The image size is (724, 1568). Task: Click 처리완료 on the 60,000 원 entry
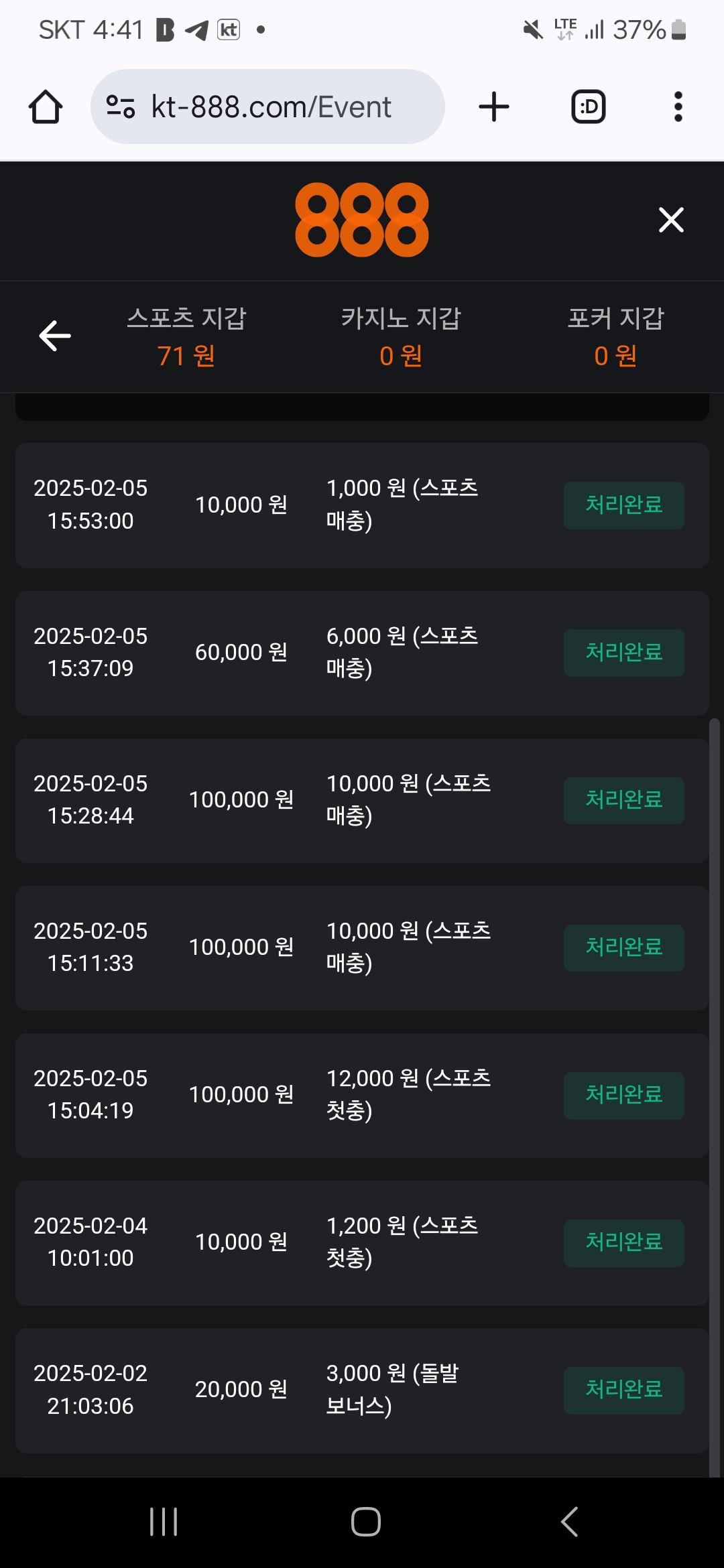[624, 653]
